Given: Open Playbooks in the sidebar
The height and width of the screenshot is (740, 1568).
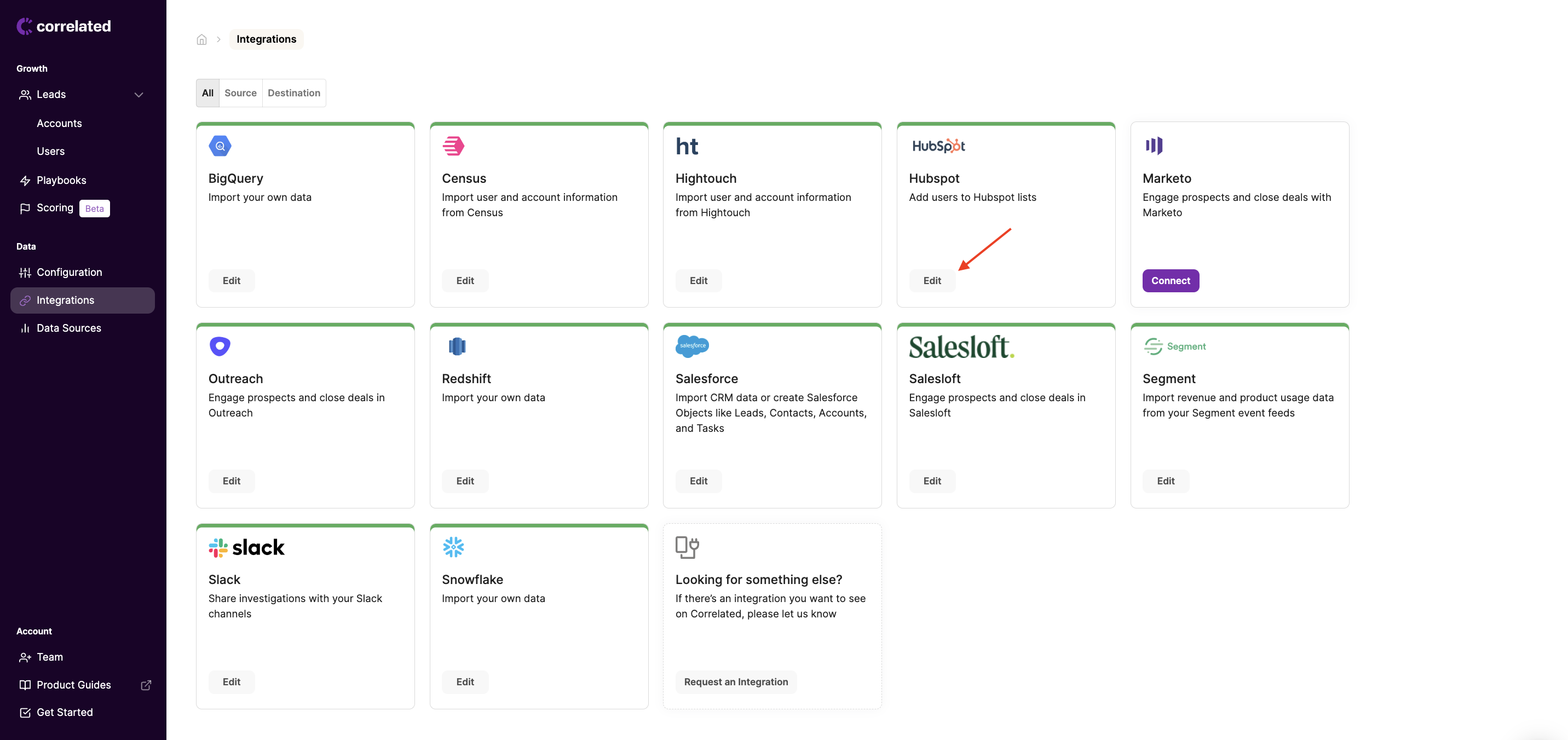Looking at the screenshot, I should pos(61,180).
